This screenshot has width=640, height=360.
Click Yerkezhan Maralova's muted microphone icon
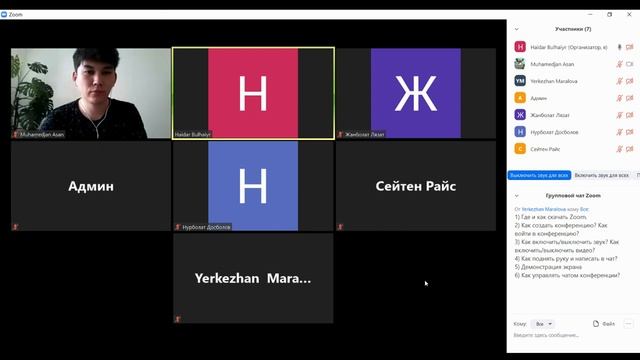(x=619, y=81)
